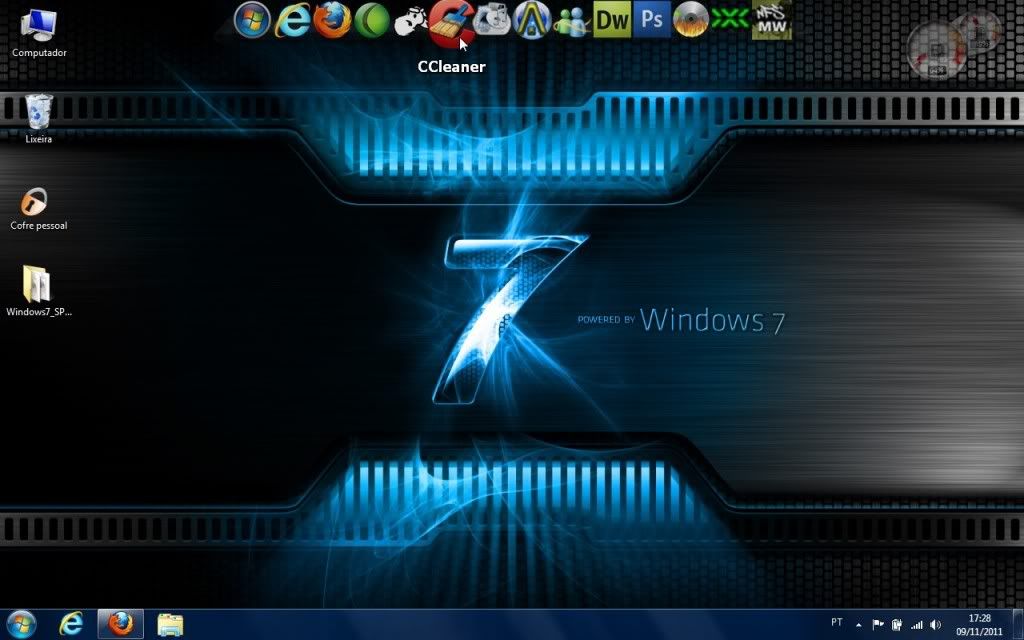Open Adobe Dreamweaver from the dock

click(x=612, y=19)
